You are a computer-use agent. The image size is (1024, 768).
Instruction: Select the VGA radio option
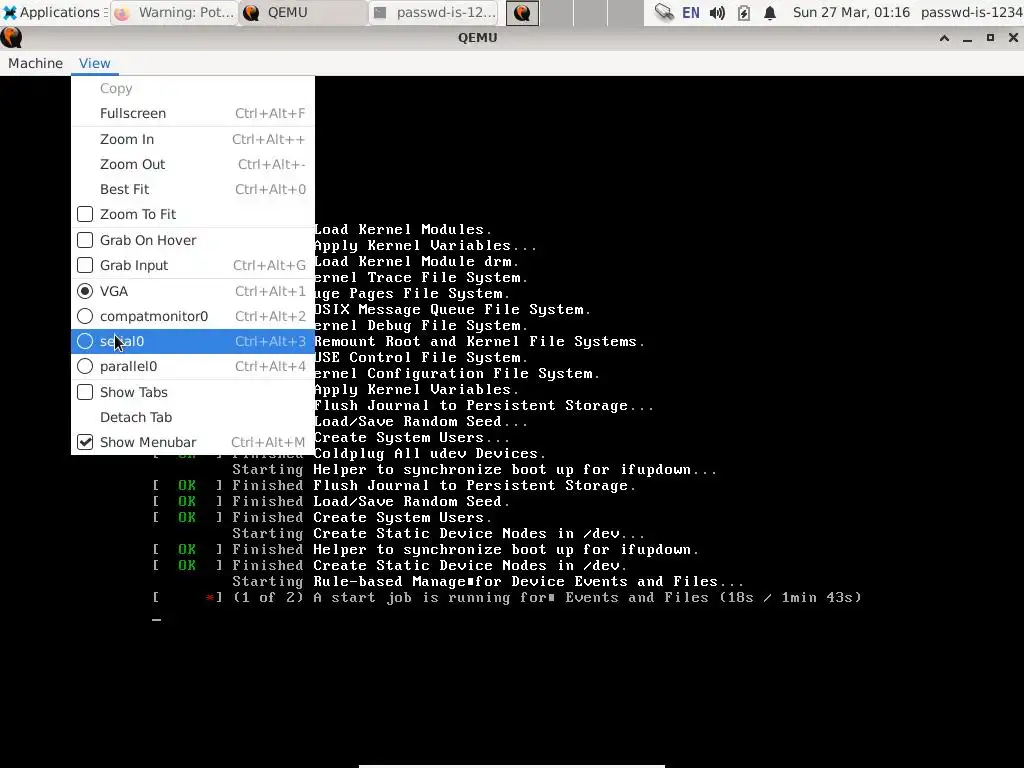(x=85, y=291)
